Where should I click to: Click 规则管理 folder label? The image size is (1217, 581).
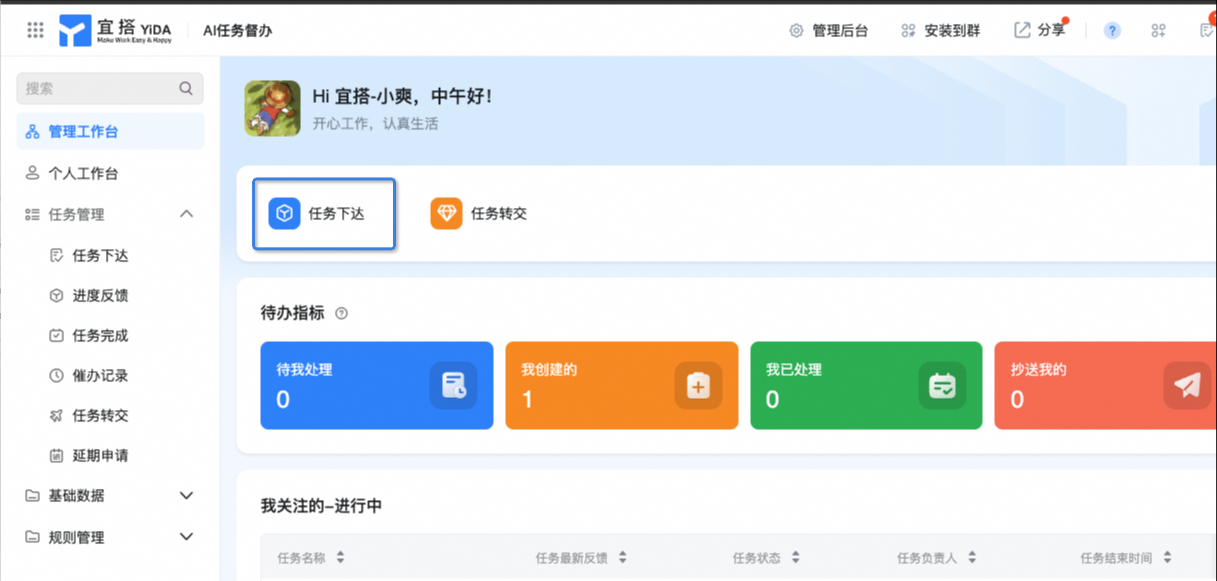click(x=76, y=537)
